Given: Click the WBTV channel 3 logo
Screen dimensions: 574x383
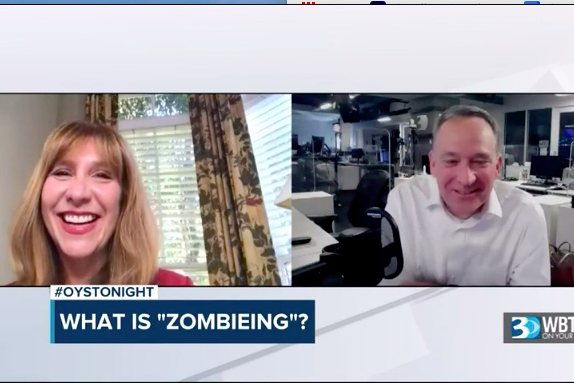Looking at the screenshot, I should coord(538,327).
